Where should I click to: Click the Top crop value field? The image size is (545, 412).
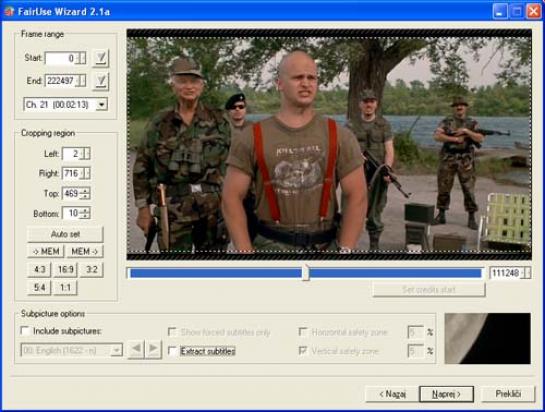(72, 193)
